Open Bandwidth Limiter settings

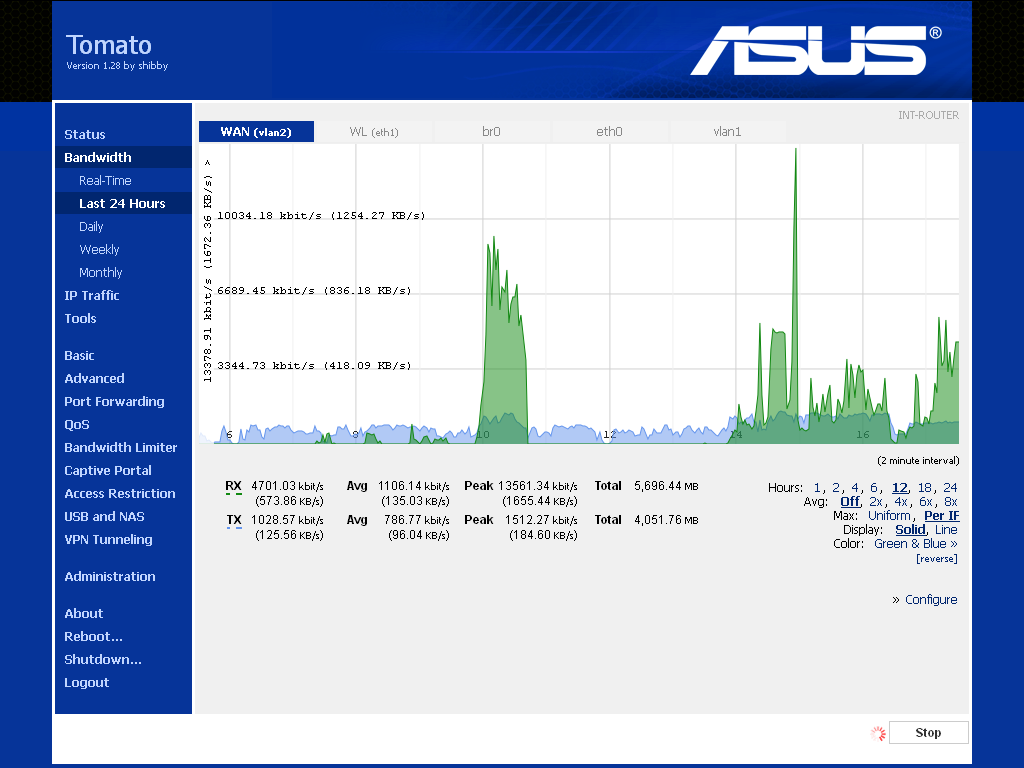point(121,447)
